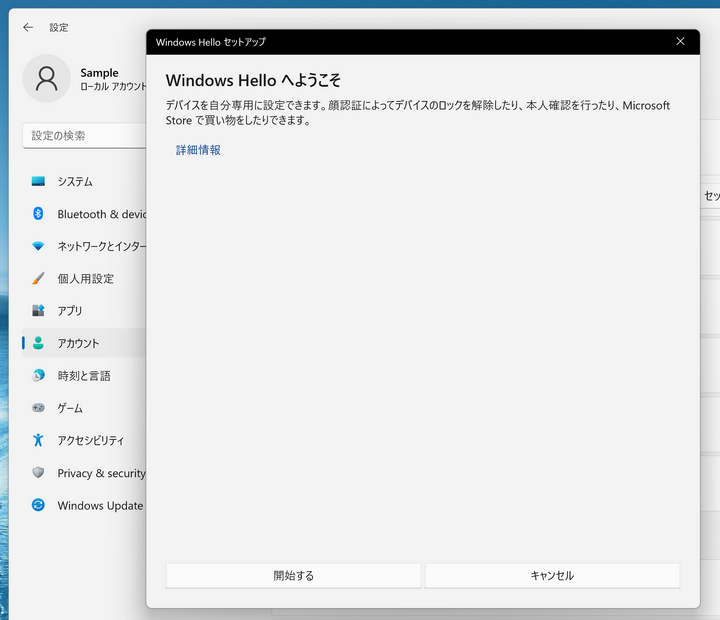
Task: Click the Windows Hello へようこそ heading
Action: [253, 80]
